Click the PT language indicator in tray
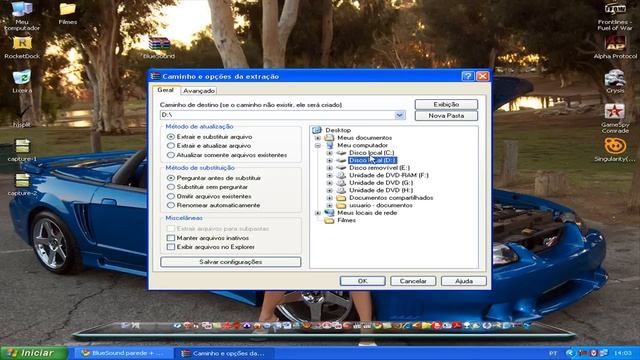This screenshot has height=360, width=640. 553,353
